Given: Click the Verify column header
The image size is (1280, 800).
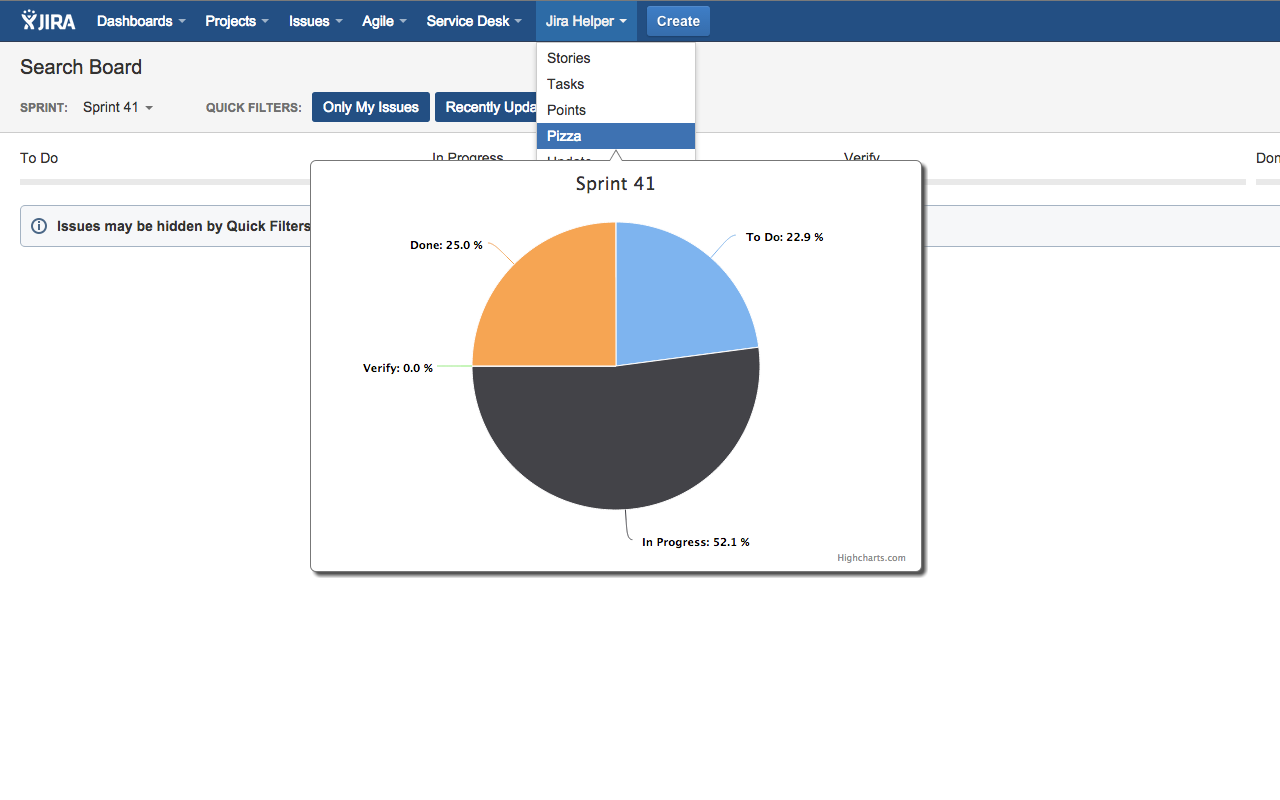Looking at the screenshot, I should click(862, 158).
